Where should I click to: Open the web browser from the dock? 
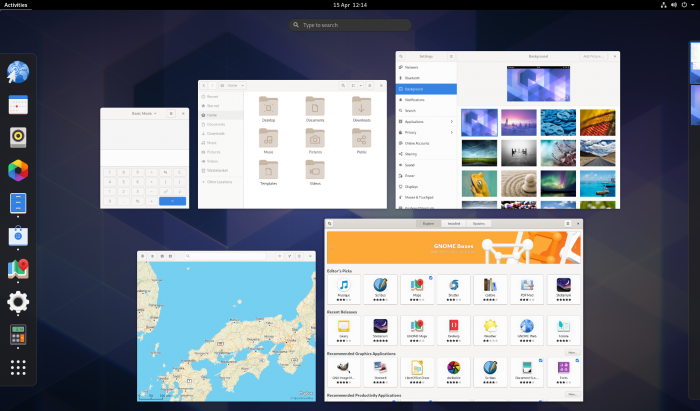pos(18,72)
